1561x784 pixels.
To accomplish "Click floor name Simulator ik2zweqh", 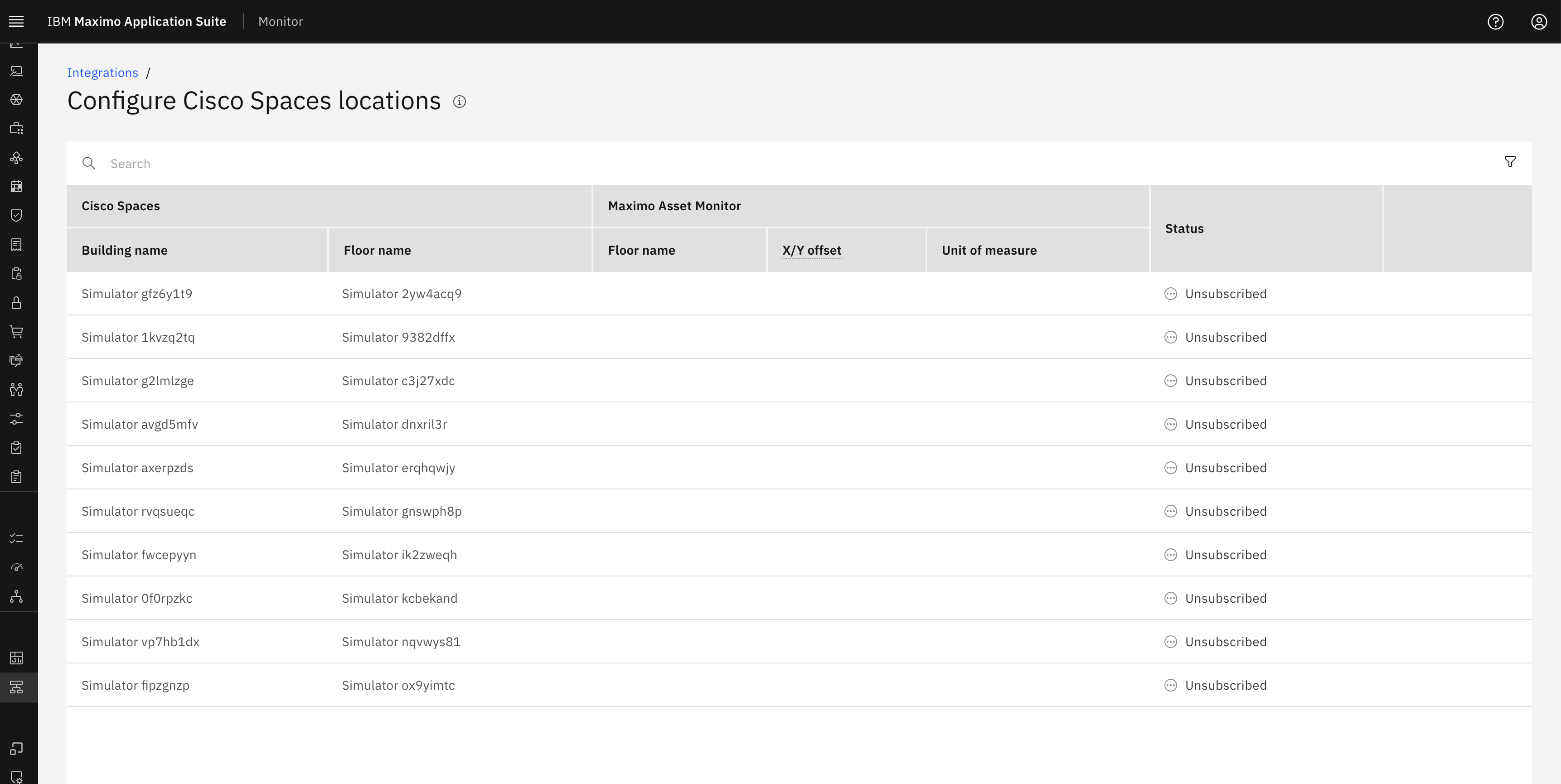I will tap(399, 555).
